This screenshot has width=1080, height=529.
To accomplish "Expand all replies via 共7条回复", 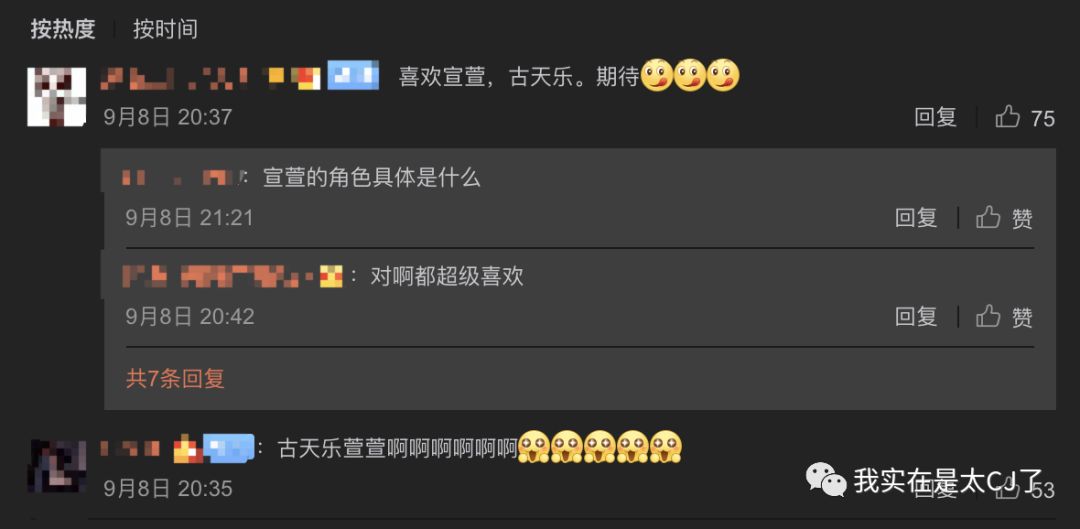I will click(175, 378).
